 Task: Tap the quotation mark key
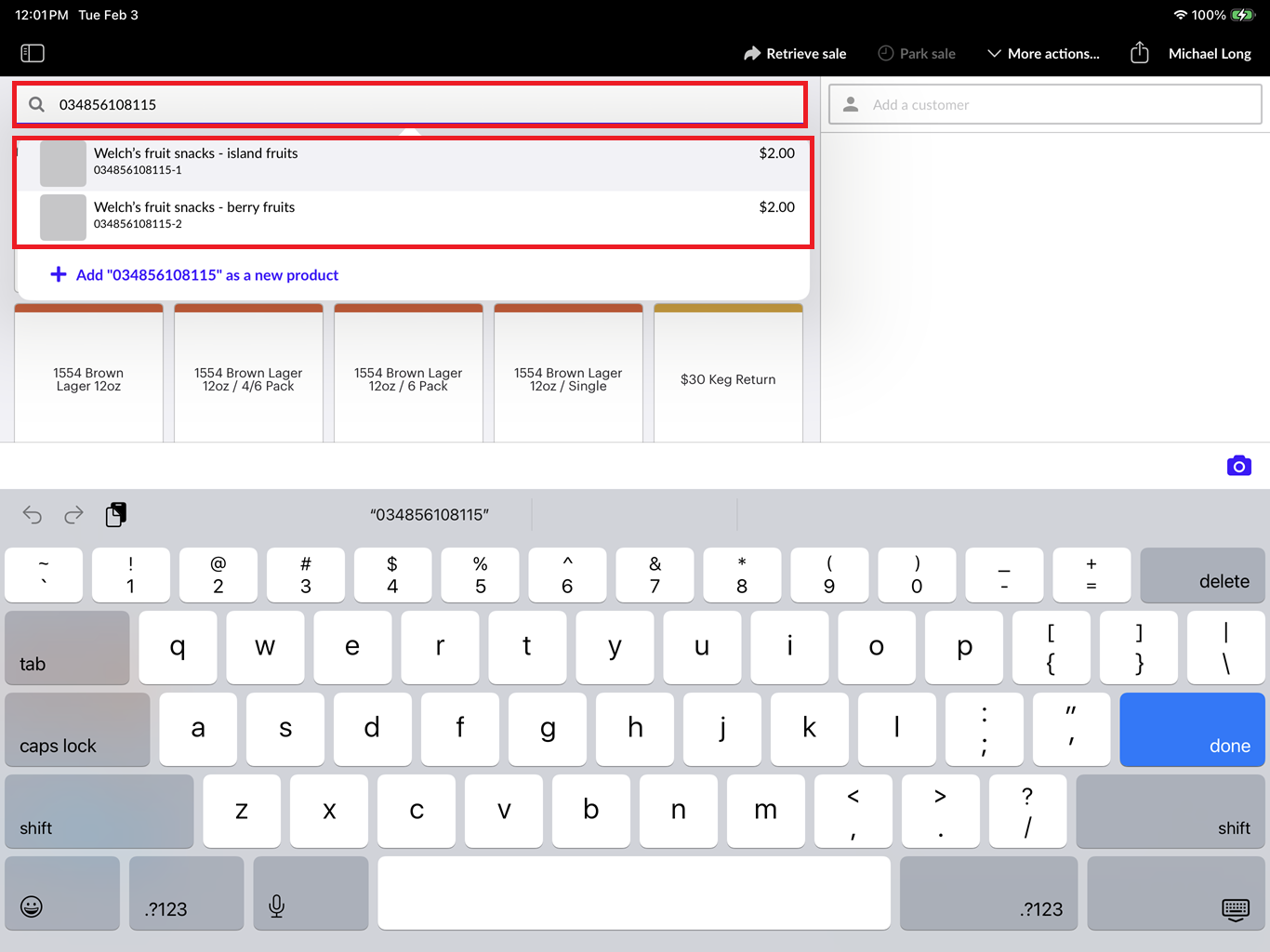(1072, 730)
